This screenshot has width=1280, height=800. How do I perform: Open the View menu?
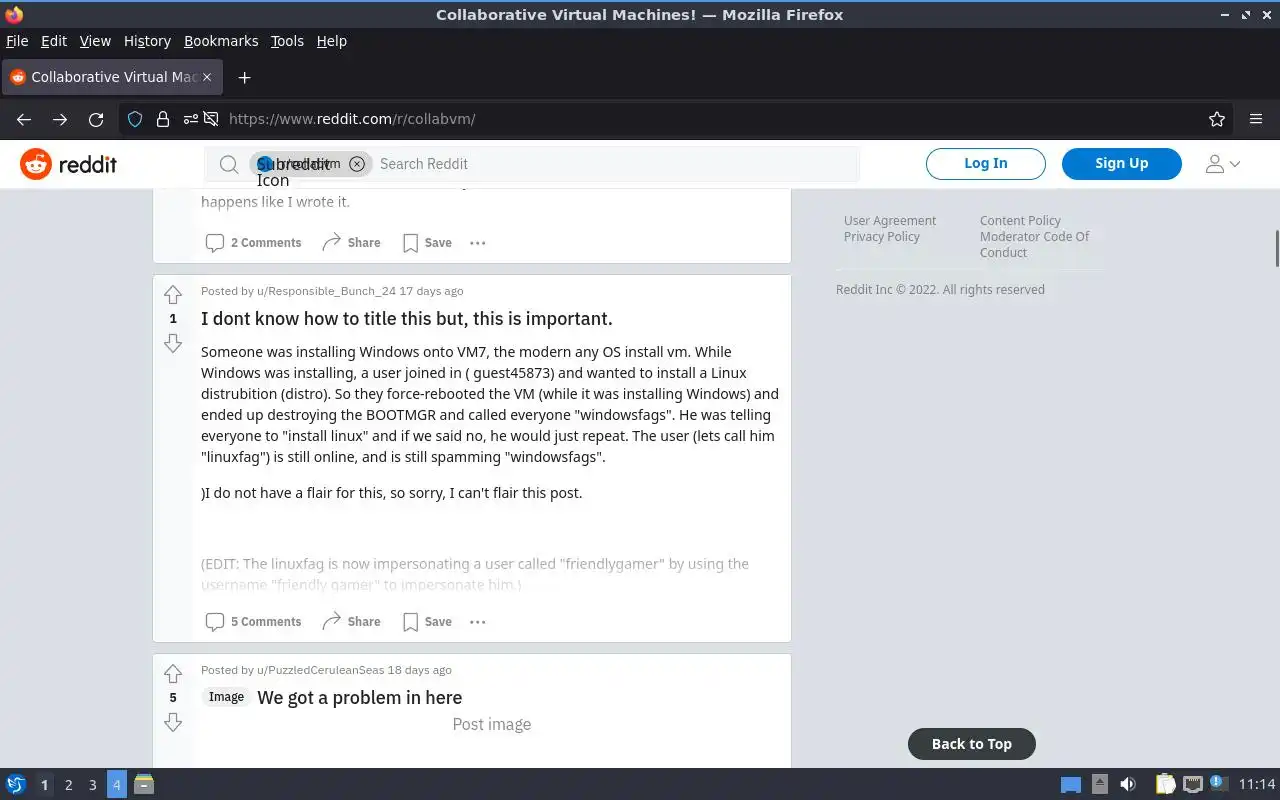coord(95,41)
